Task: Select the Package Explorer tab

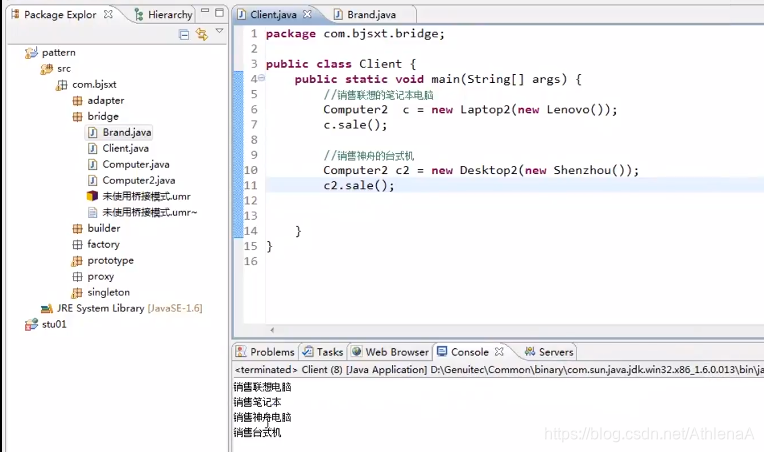Action: [x=60, y=15]
